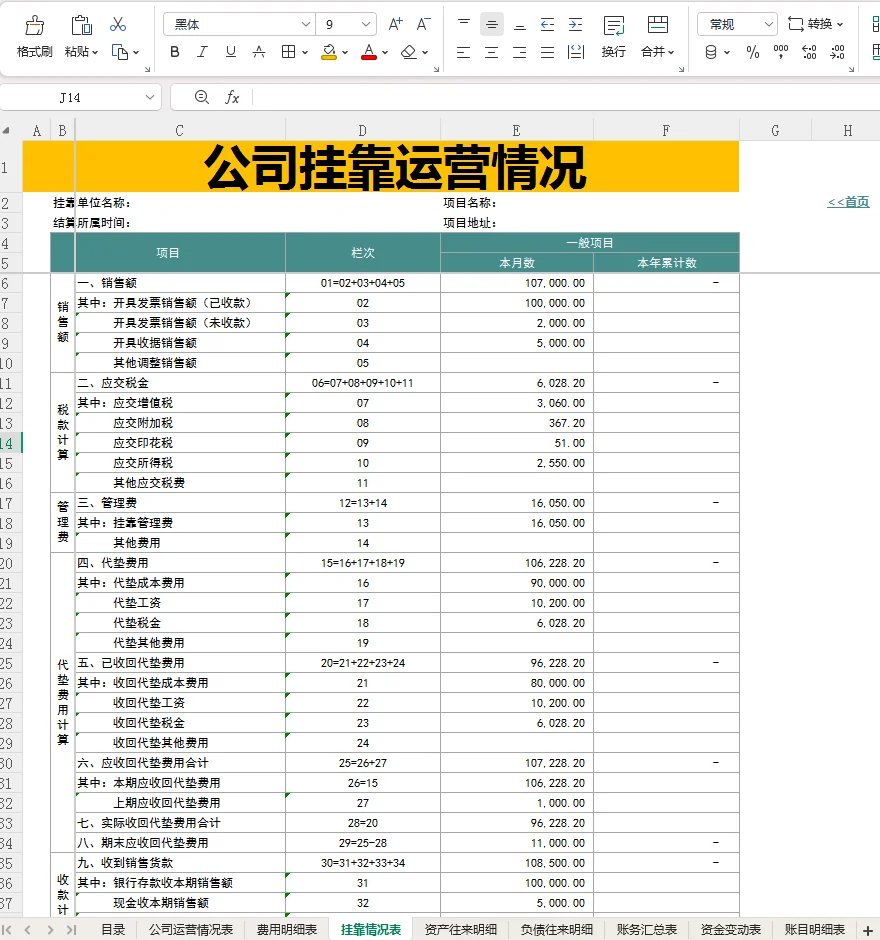Click the currency format icon
The image size is (880, 940).
[x=711, y=53]
